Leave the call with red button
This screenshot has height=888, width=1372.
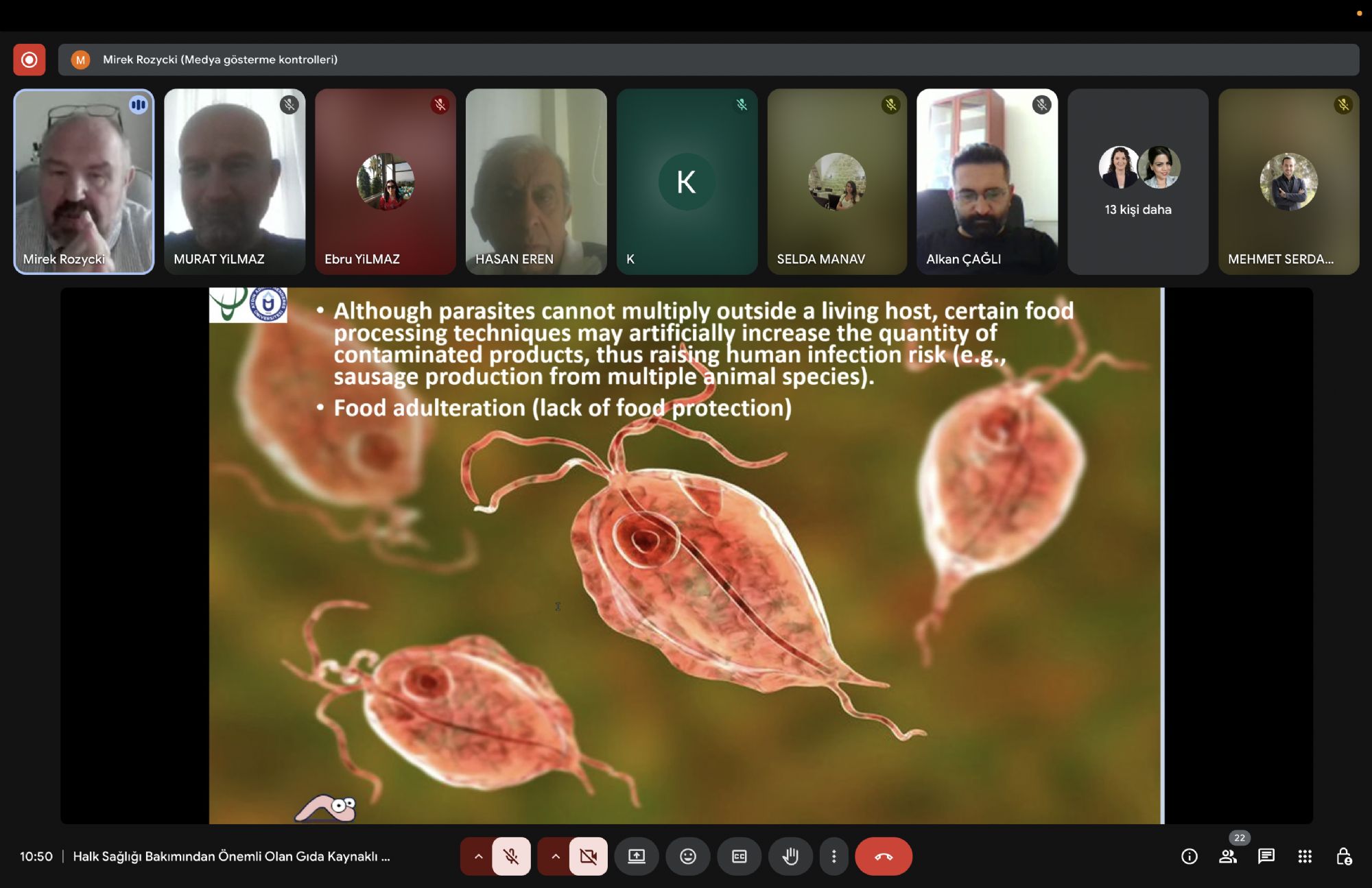(x=883, y=856)
